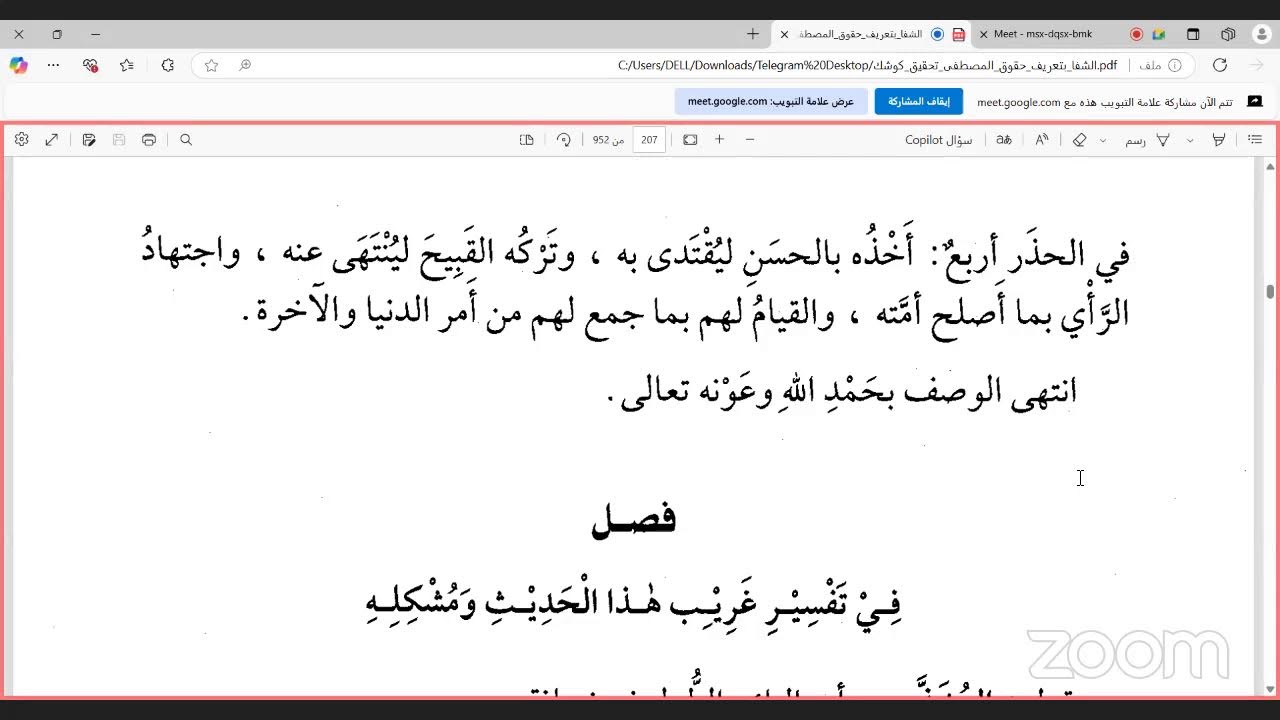The image size is (1280, 720).
Task: Zoom in with the plus icon
Action: (x=719, y=140)
